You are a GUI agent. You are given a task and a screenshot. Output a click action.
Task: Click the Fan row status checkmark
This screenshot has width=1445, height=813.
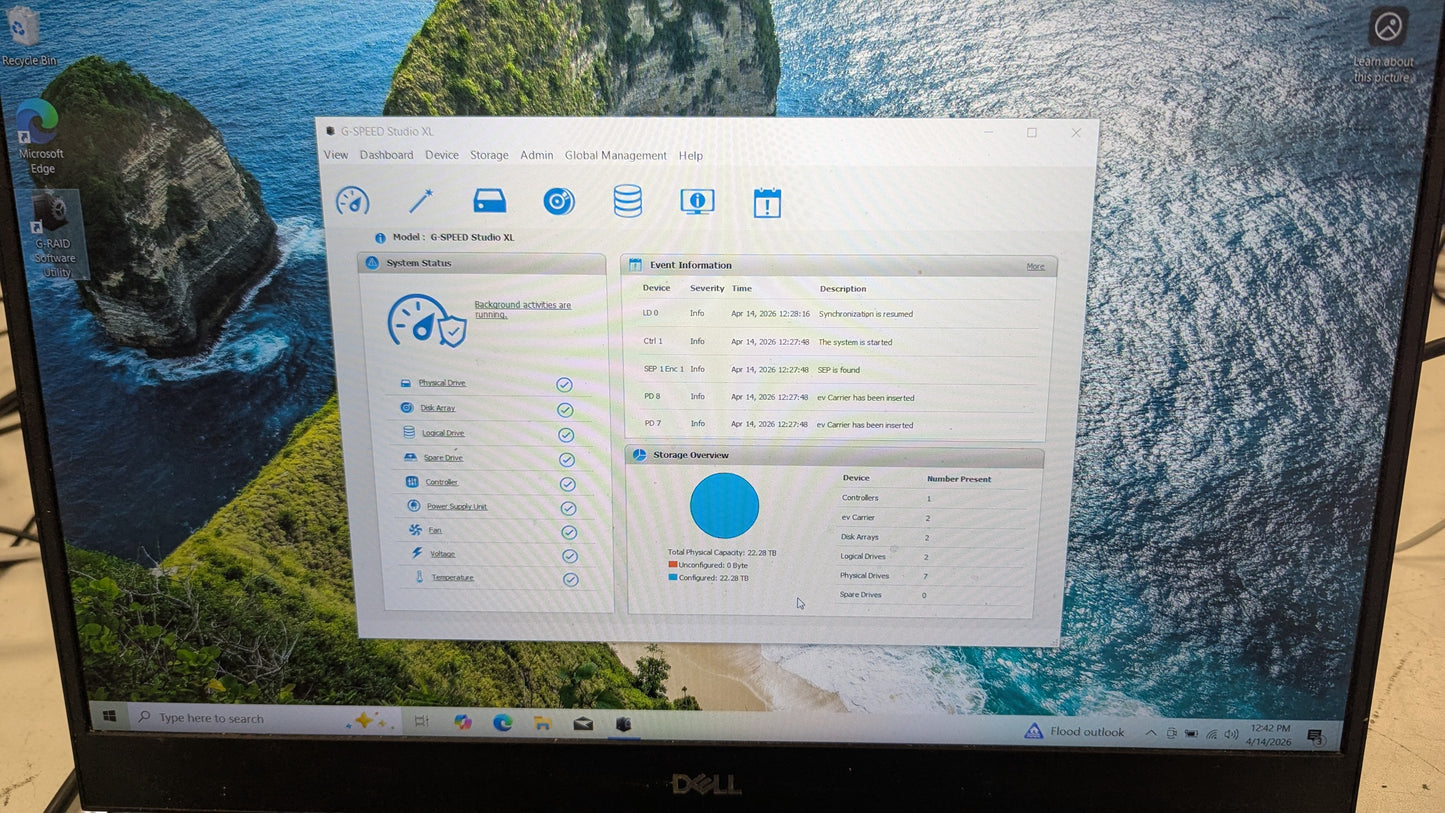[x=569, y=533]
